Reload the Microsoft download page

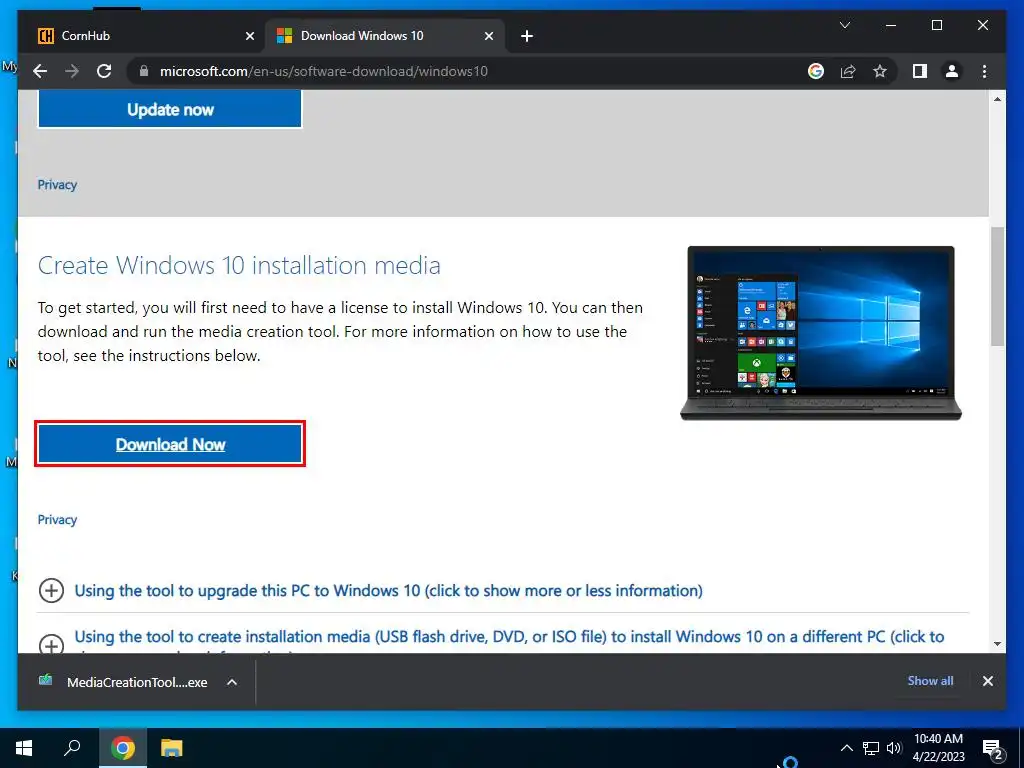(x=104, y=71)
